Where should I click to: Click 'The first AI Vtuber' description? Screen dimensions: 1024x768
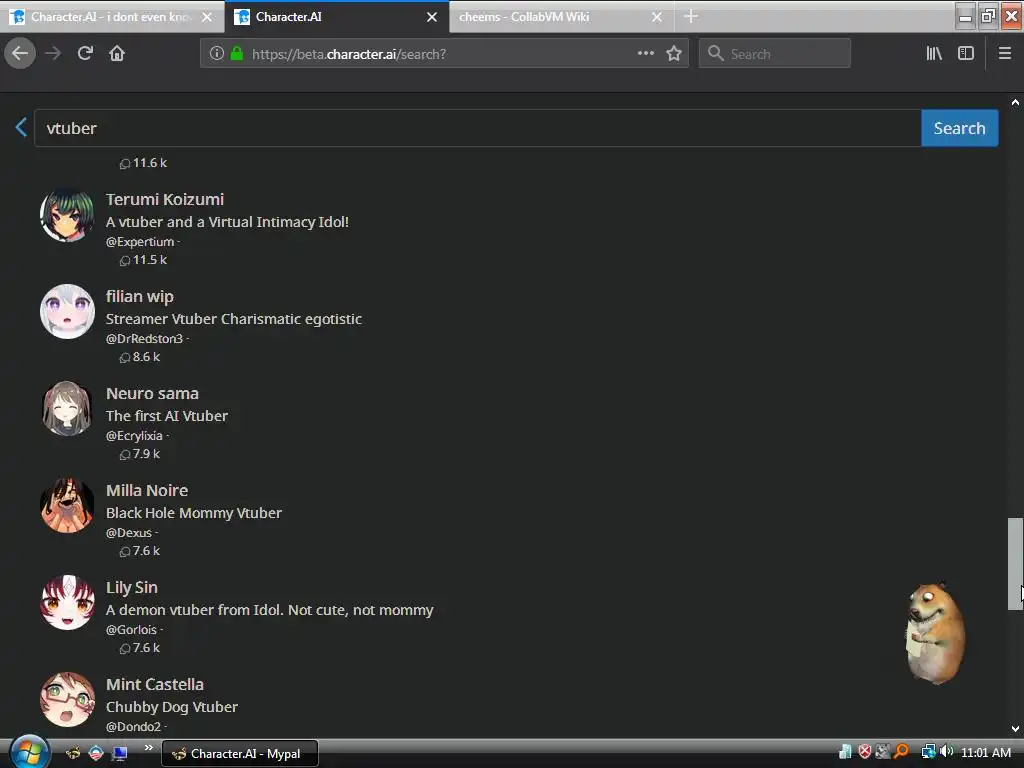tap(167, 416)
